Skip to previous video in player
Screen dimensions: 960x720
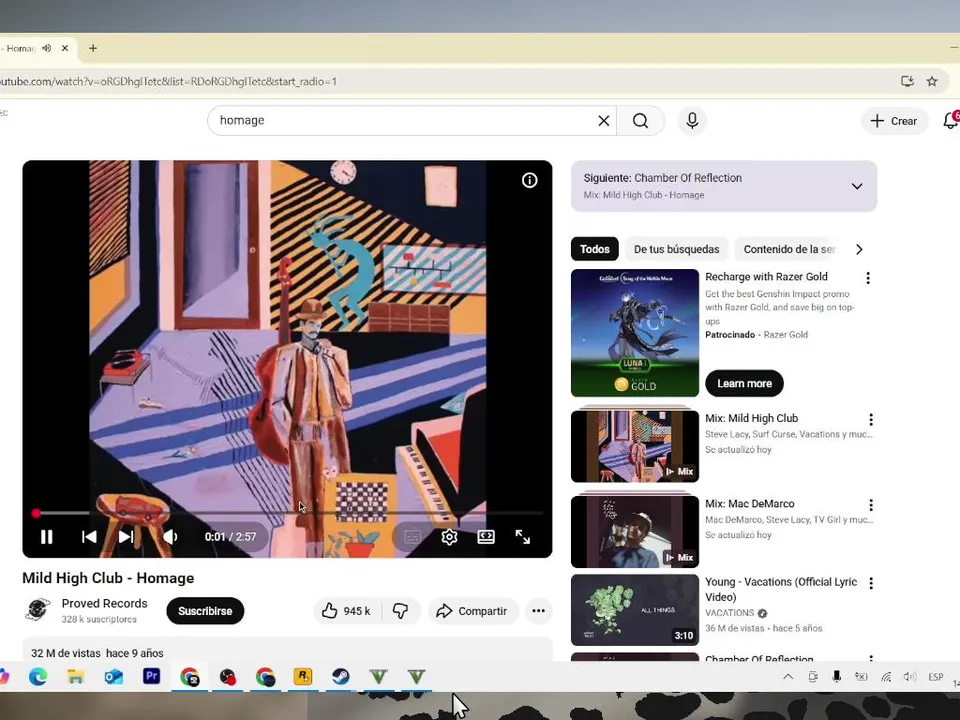point(89,537)
